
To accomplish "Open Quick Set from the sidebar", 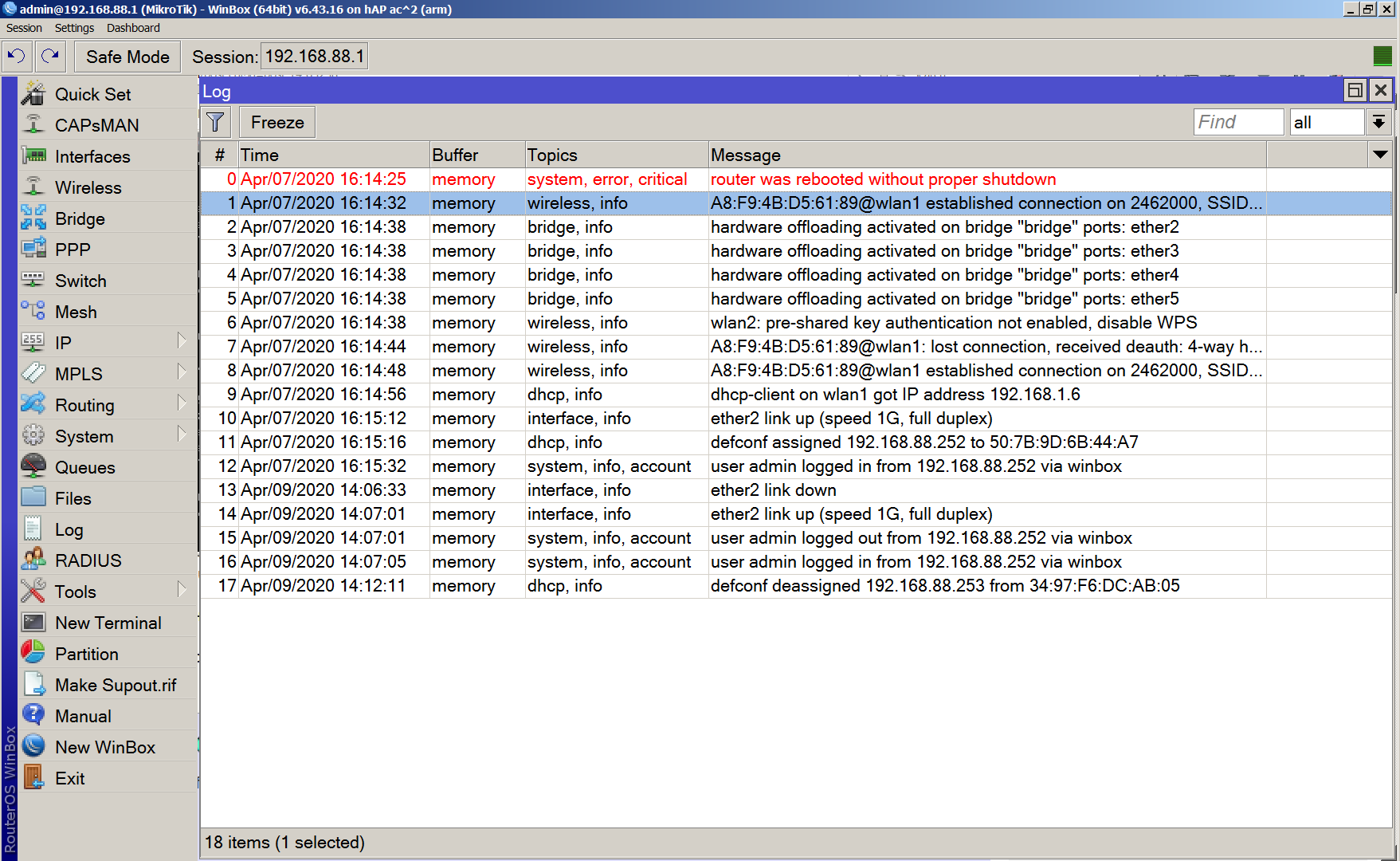I will pos(92,94).
